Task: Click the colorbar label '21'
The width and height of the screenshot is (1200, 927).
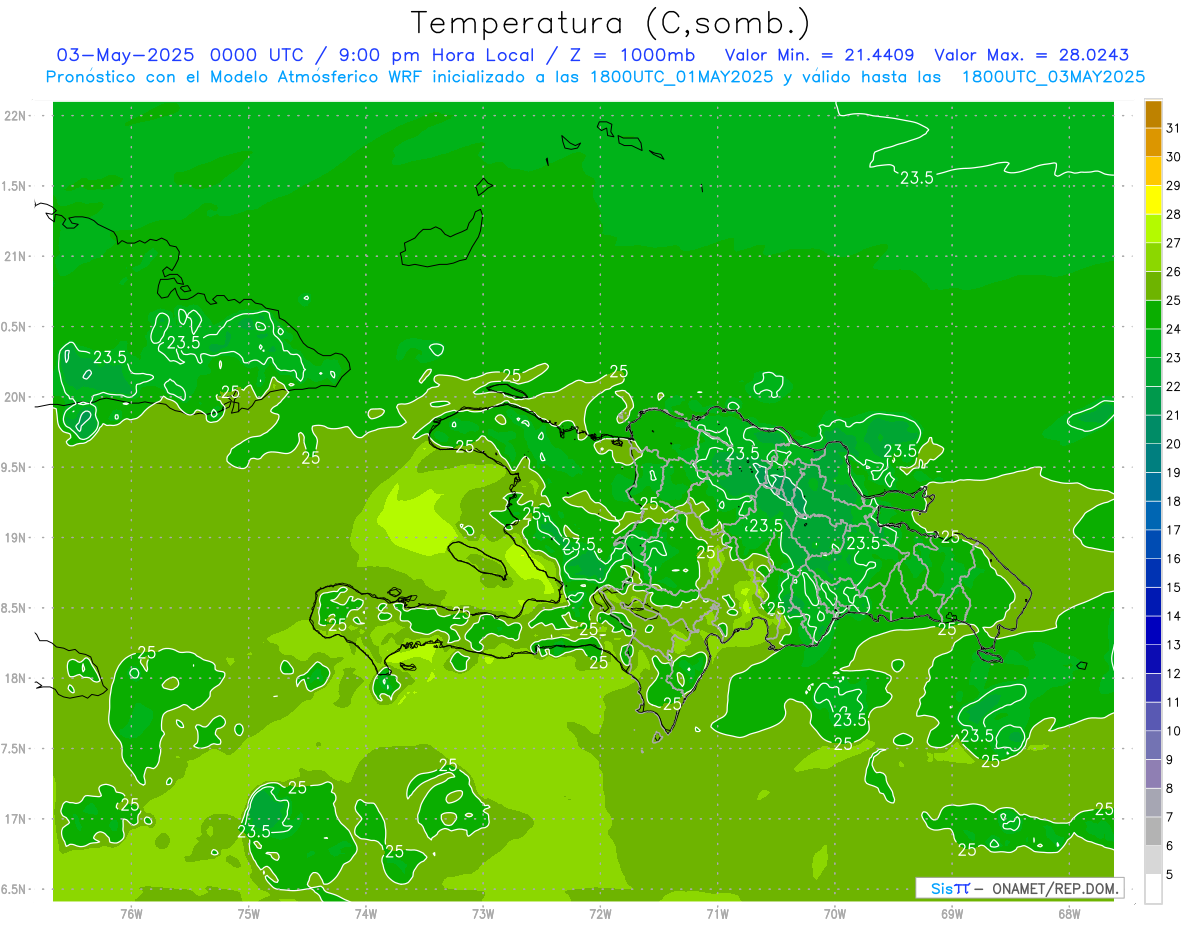Action: 1174,416
